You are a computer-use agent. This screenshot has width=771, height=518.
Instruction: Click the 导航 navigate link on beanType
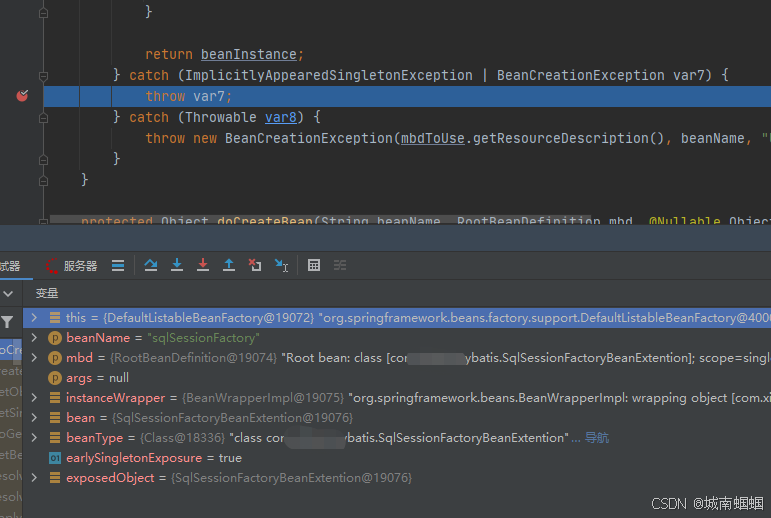coord(597,438)
